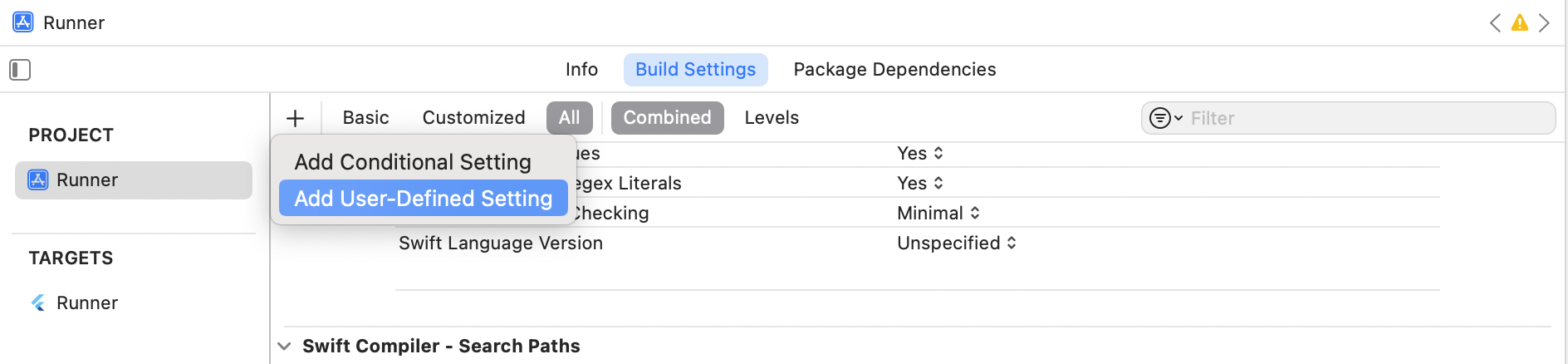Image resolution: width=1568 pixels, height=364 pixels.
Task: Change the Minimal checking value
Action: point(938,214)
